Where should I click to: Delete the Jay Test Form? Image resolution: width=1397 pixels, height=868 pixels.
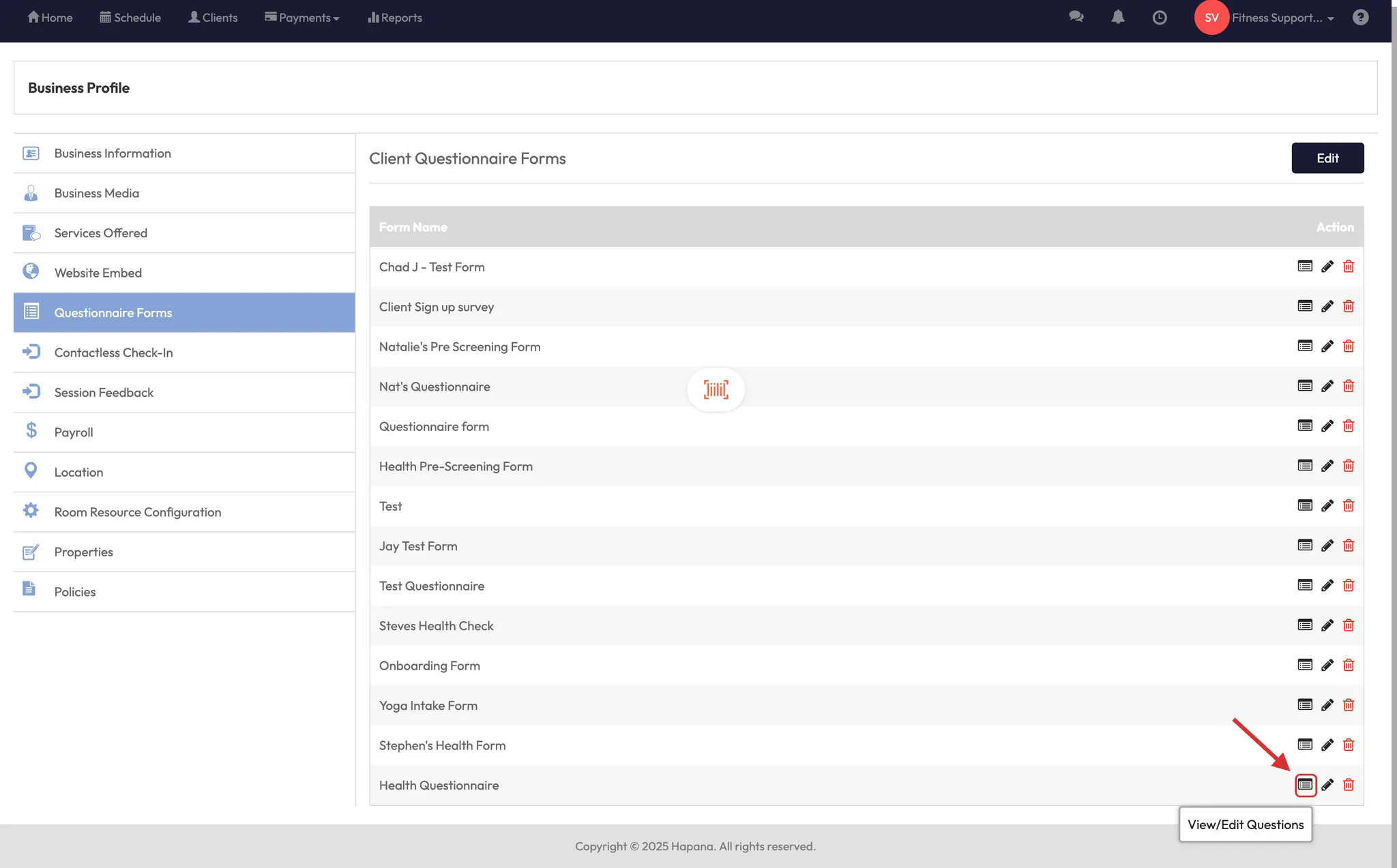pyautogui.click(x=1349, y=545)
